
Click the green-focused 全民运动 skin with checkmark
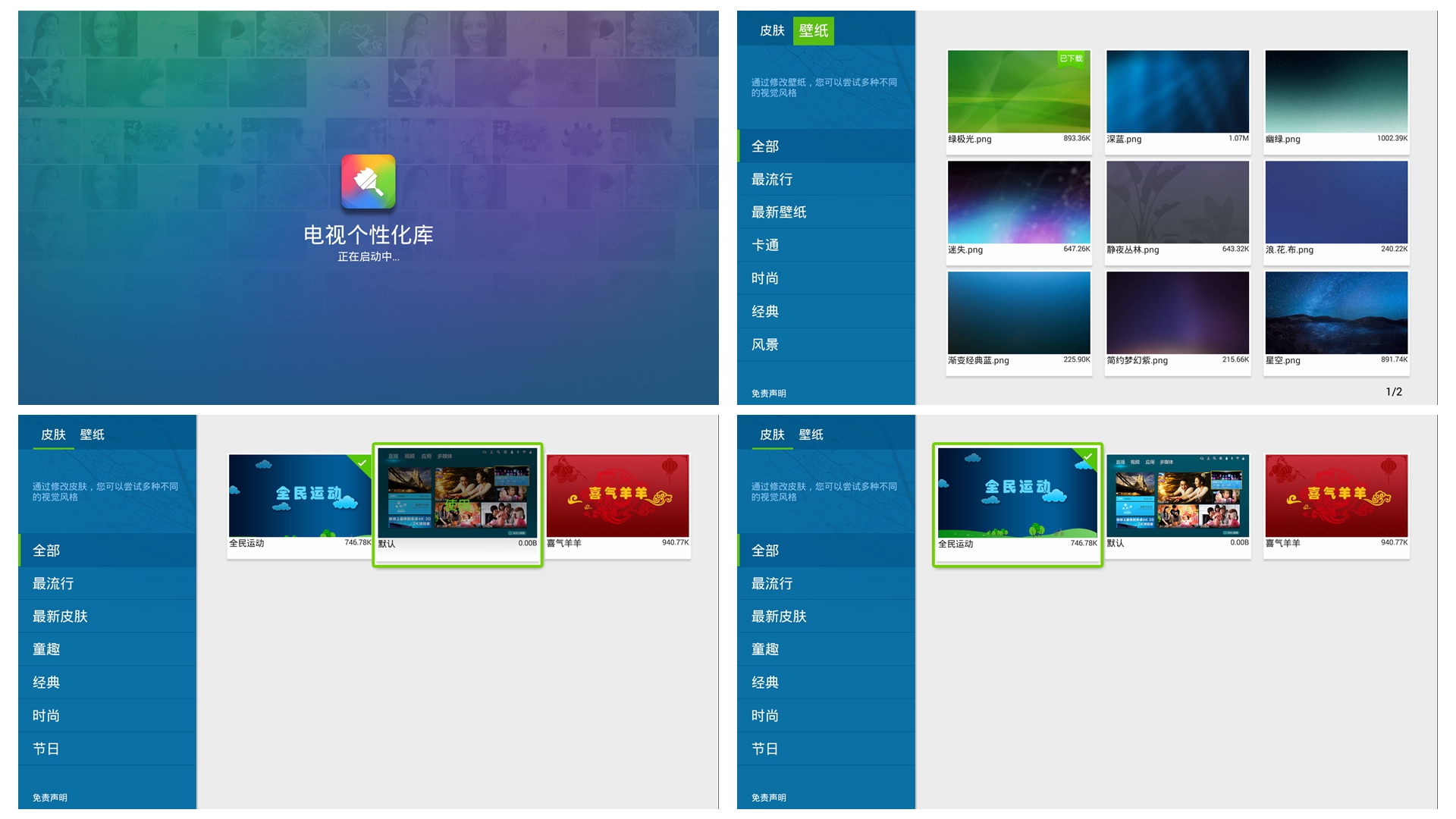[1017, 494]
